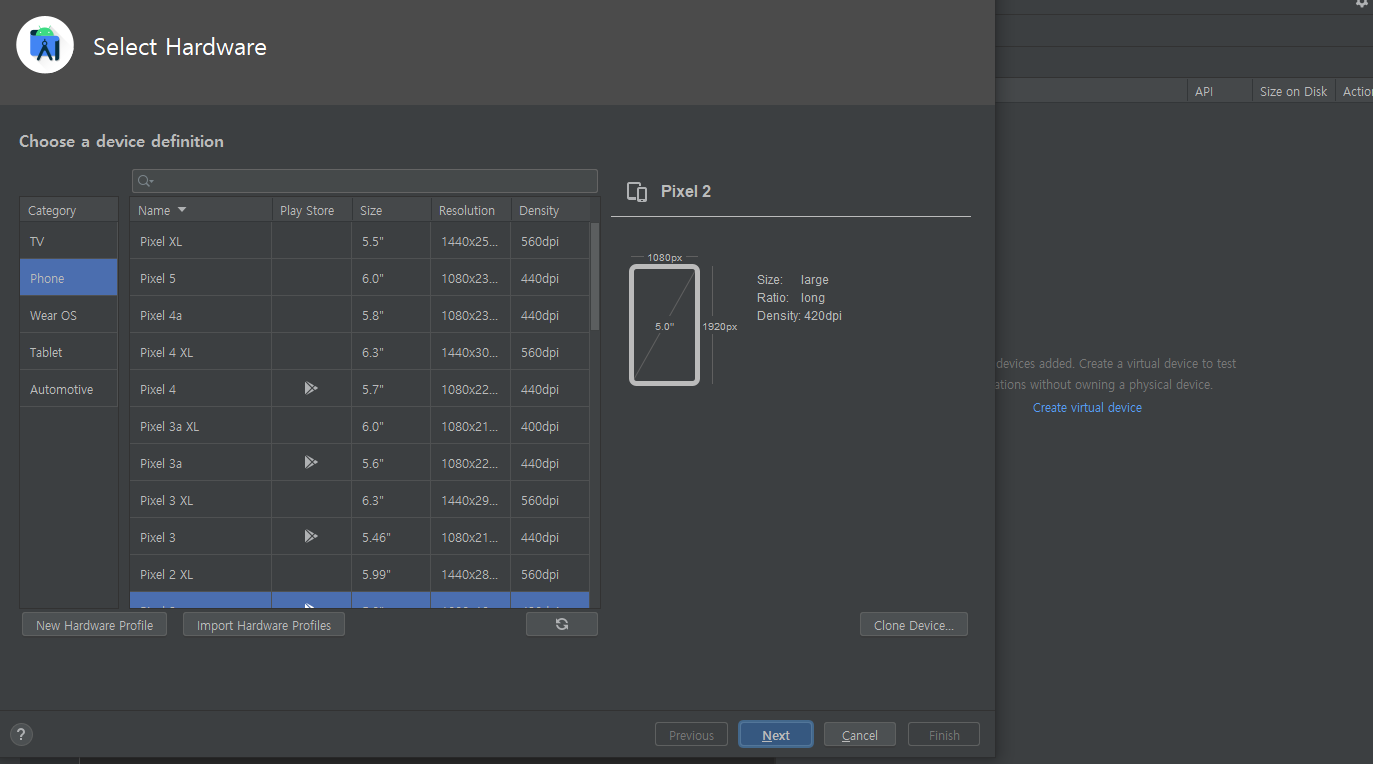Click the device search input field
The width and height of the screenshot is (1373, 764).
coord(365,181)
